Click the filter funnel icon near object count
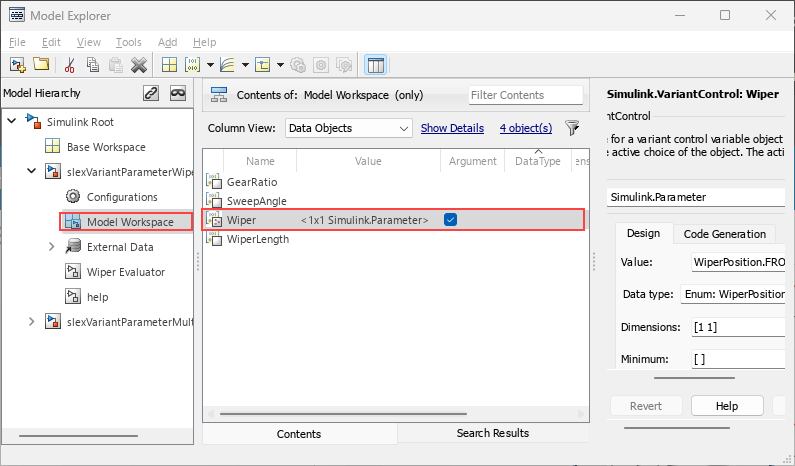Viewport: 795px width, 466px height. (572, 128)
